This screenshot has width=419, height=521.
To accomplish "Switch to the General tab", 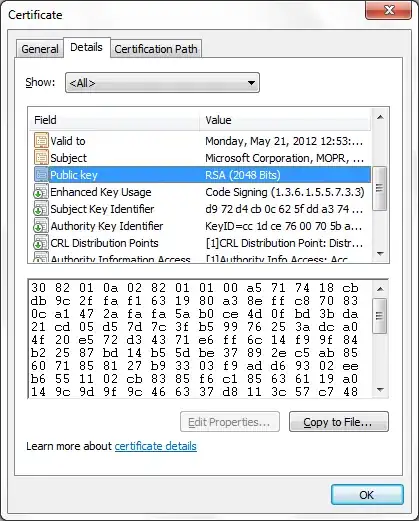I will click(x=40, y=49).
